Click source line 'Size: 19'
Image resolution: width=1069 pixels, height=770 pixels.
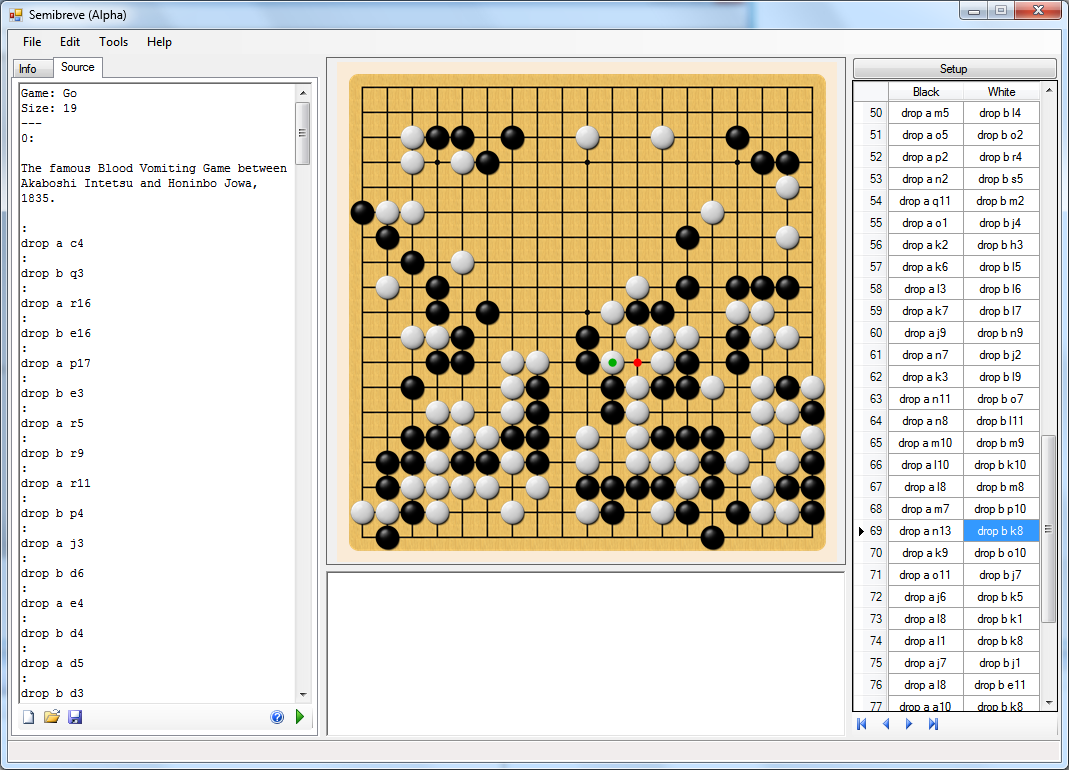[48, 108]
